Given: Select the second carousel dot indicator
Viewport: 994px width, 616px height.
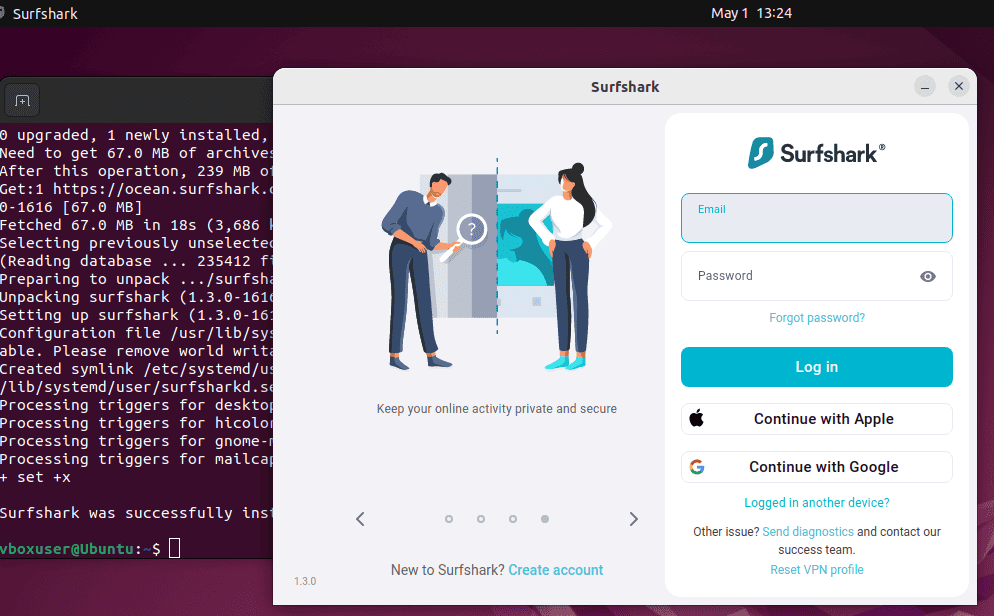Looking at the screenshot, I should [x=481, y=519].
